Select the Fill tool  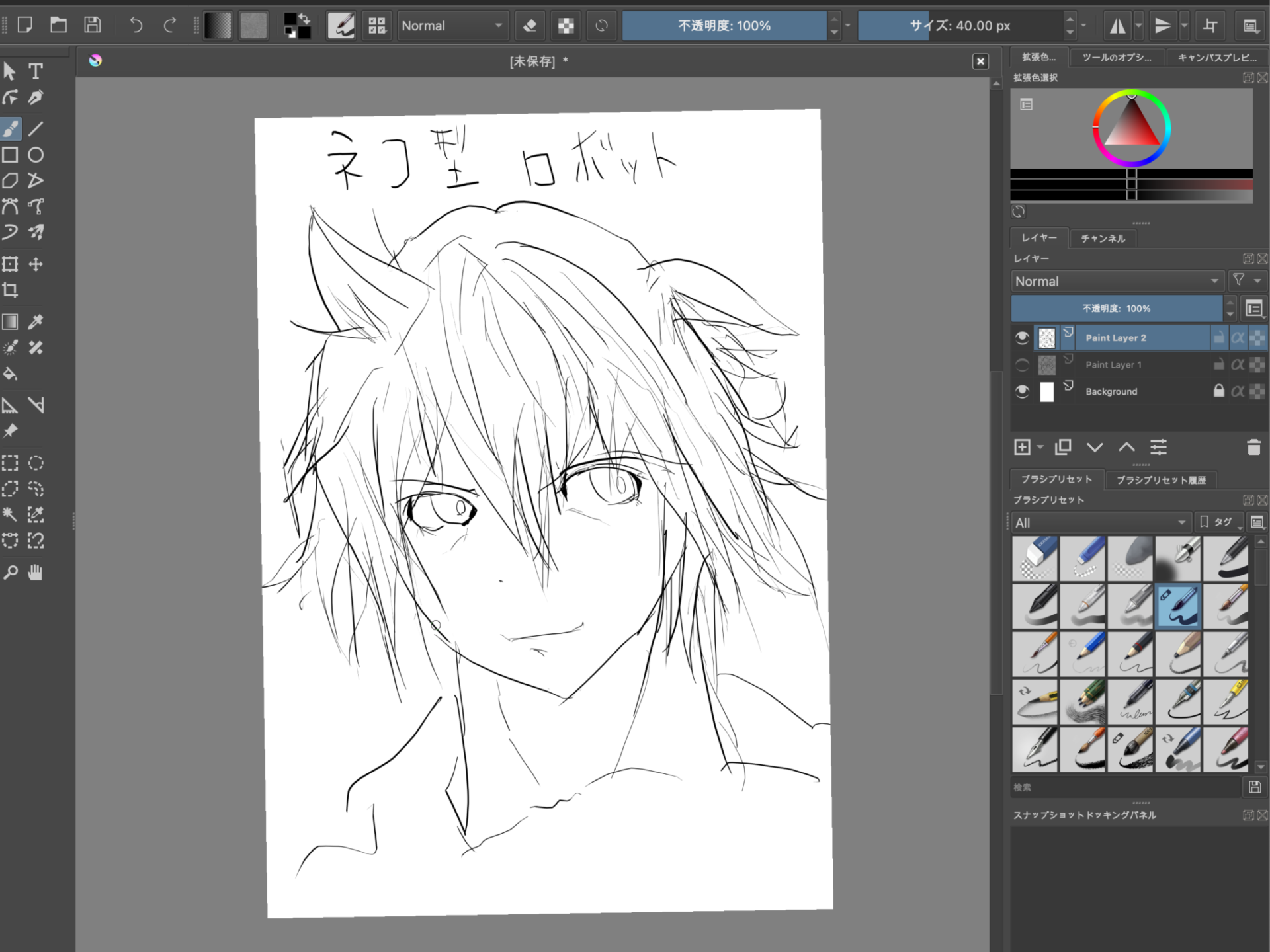[11, 374]
